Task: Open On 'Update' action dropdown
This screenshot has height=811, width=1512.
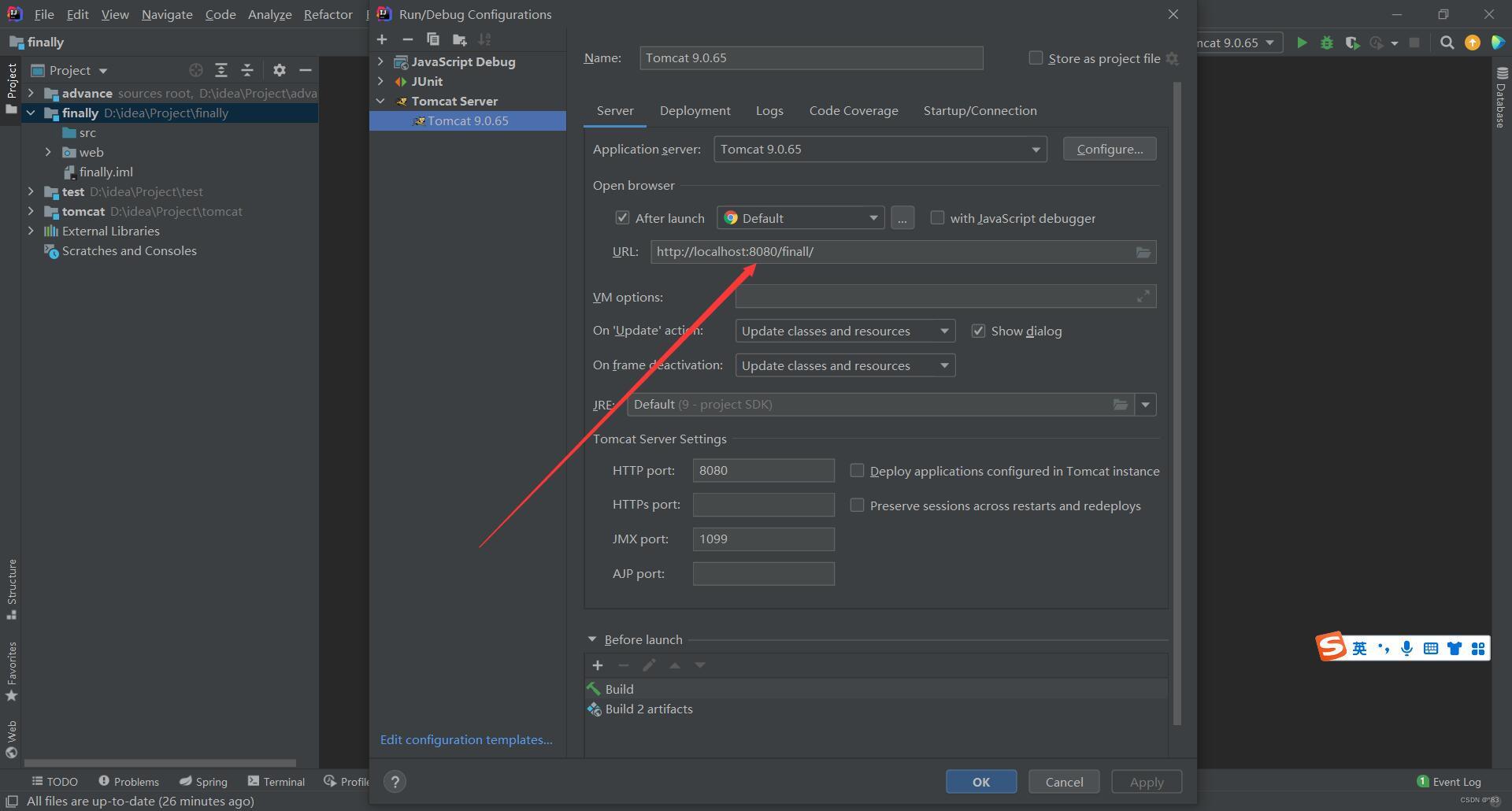Action: 845,331
